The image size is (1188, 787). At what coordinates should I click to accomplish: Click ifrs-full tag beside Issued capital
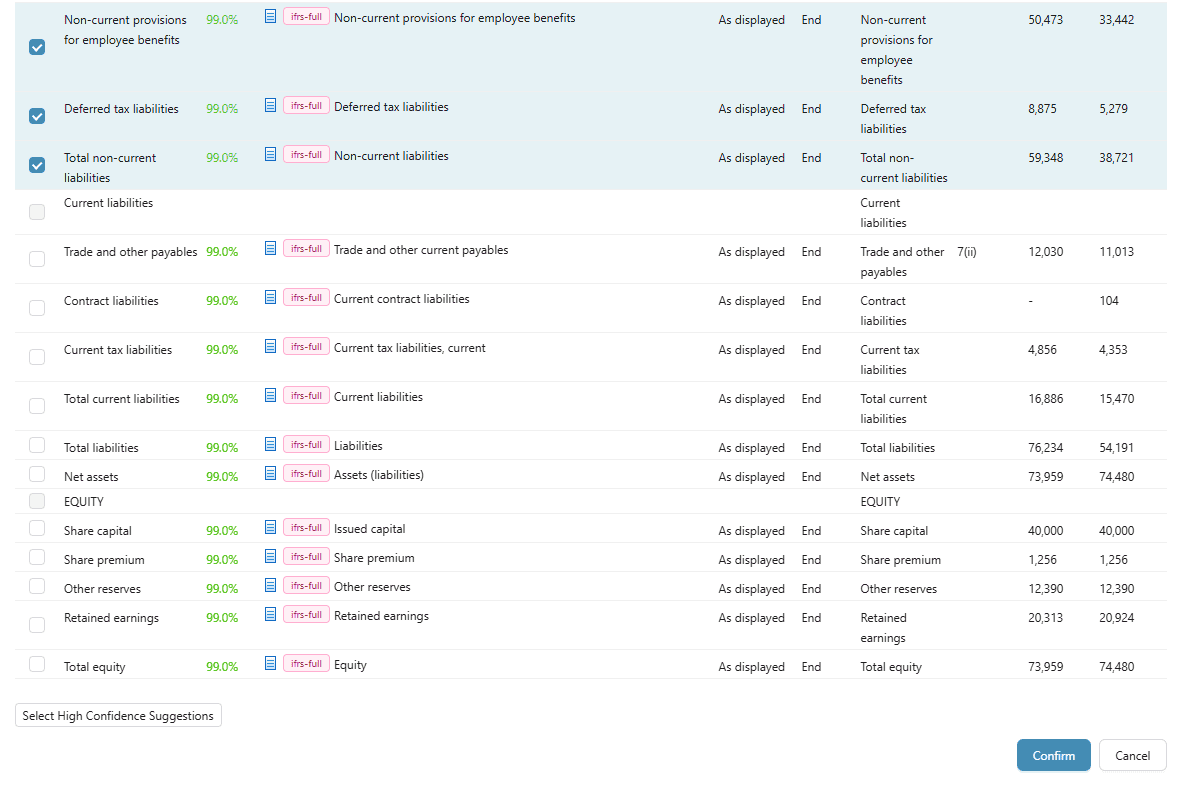[x=306, y=528]
